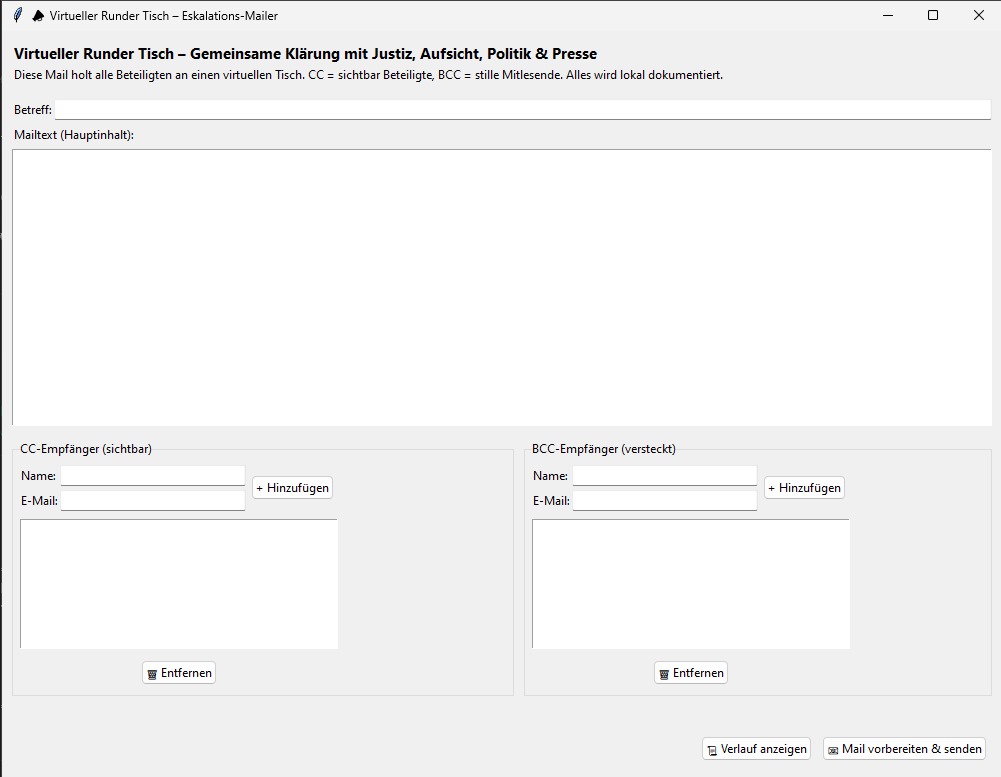Minimize the Eskalations-Mailer window

pyautogui.click(x=887, y=15)
